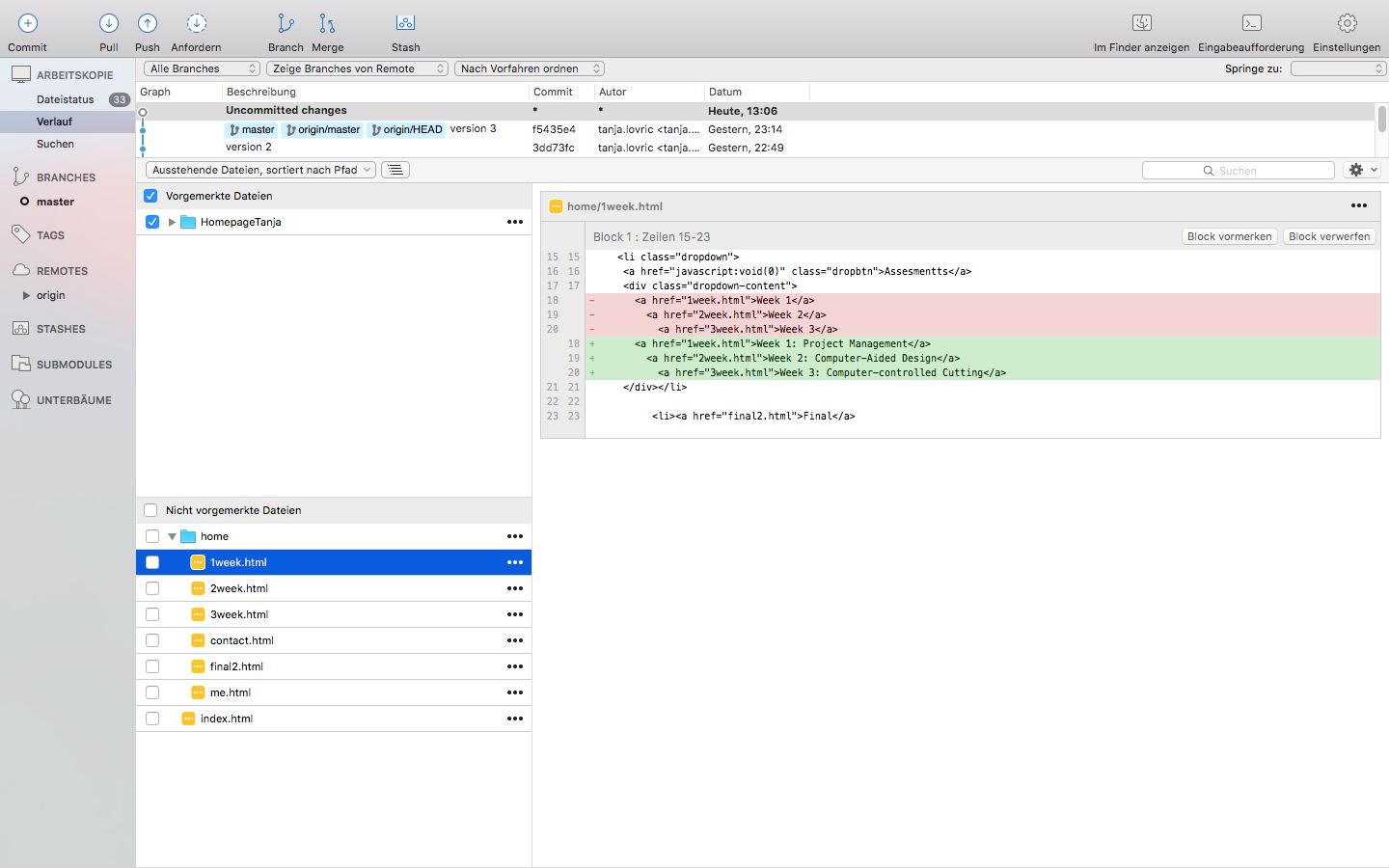Click the Merge toolbar icon
The height and width of the screenshot is (868, 1389).
click(x=327, y=23)
